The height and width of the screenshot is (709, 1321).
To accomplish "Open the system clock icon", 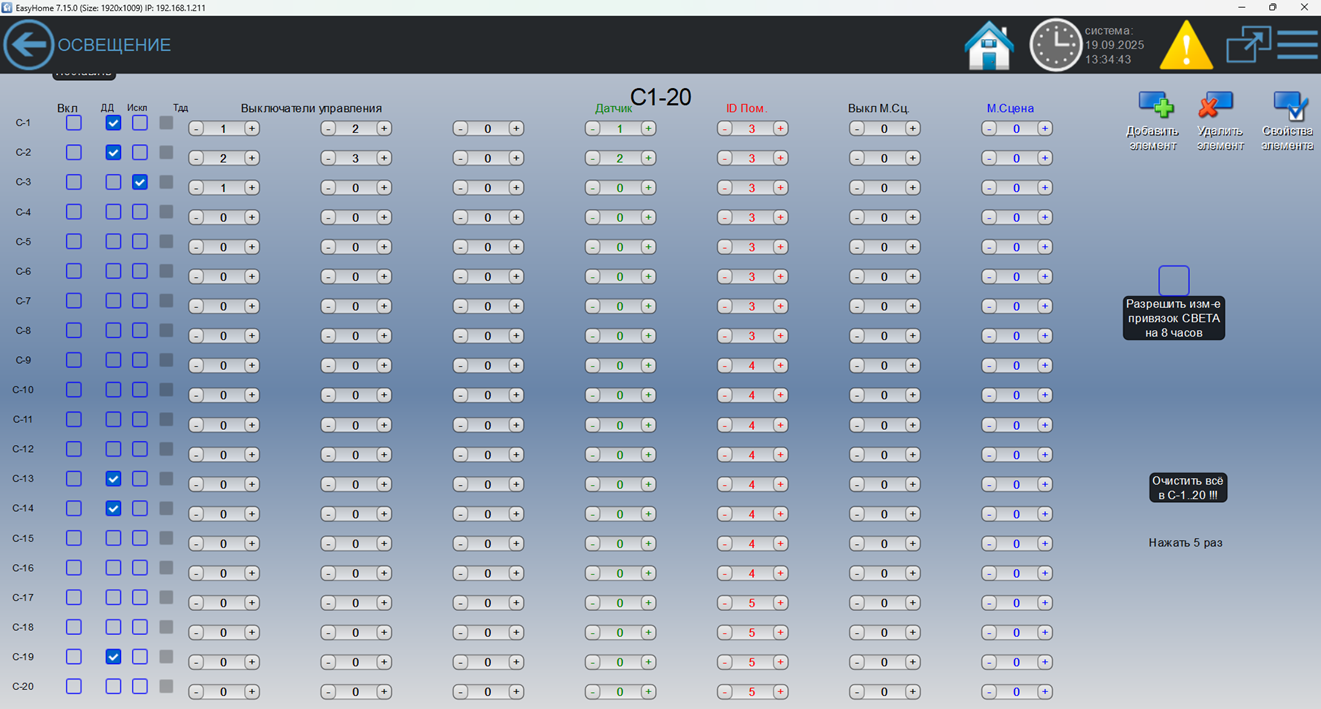I will click(1055, 46).
